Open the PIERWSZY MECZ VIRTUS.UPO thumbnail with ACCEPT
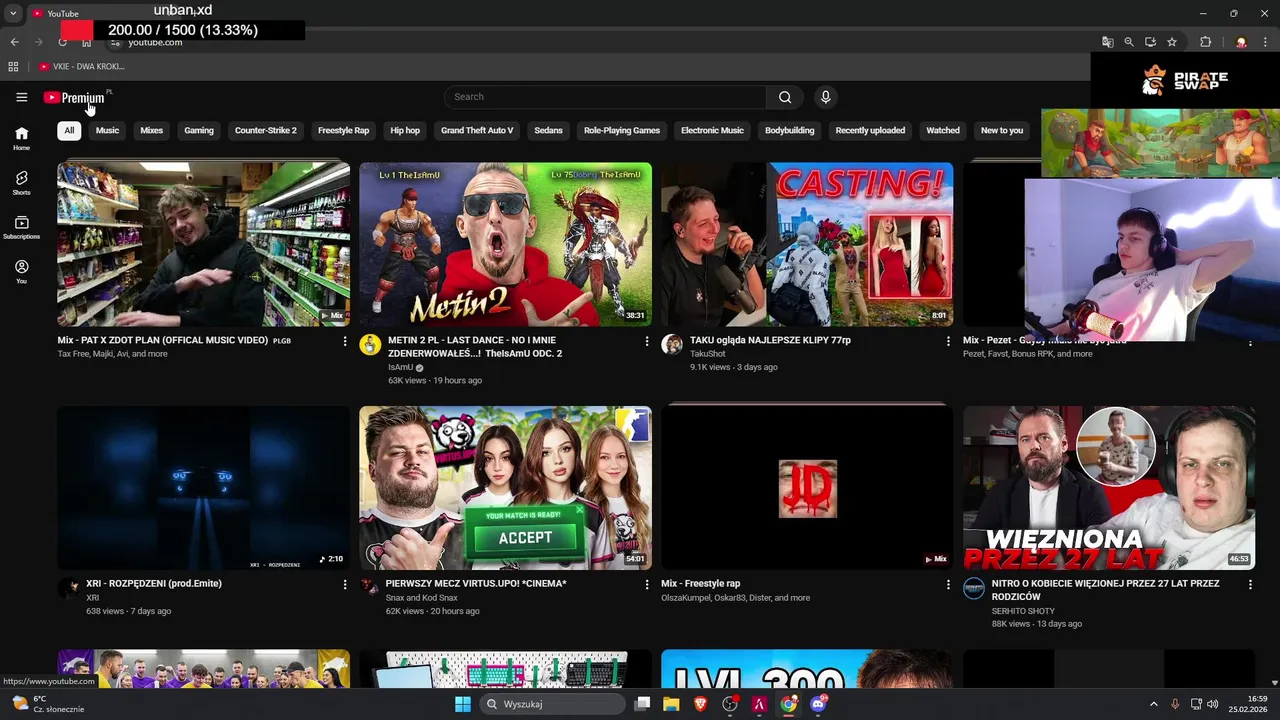Screen dimensions: 1280x720 pyautogui.click(x=505, y=488)
